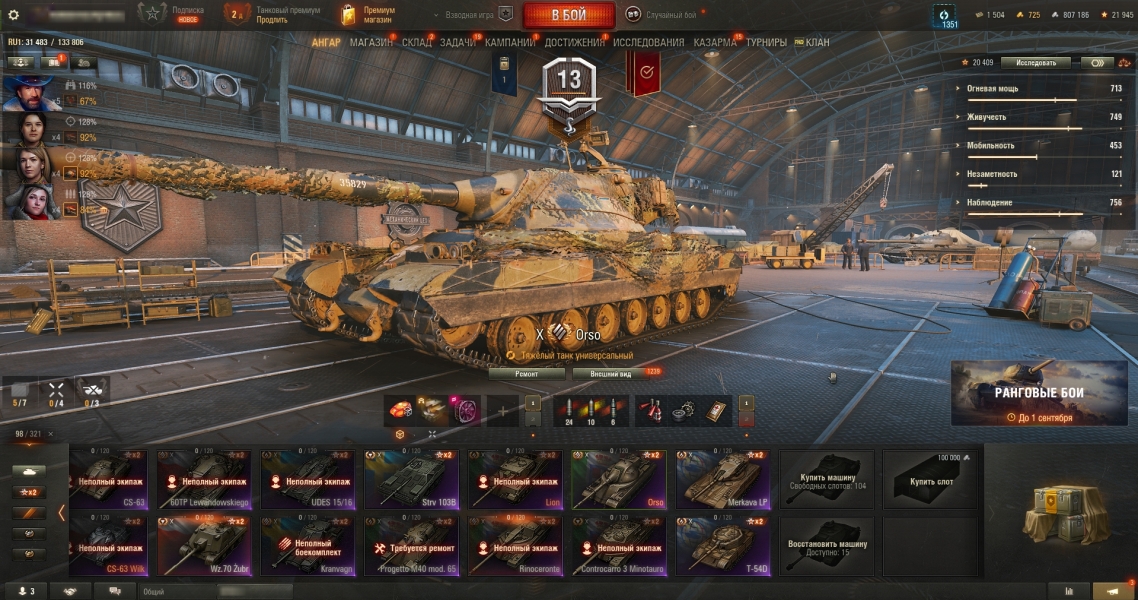This screenshot has width=1138, height=600.
Task: Go to the МАГАЗИН tab
Action: click(371, 43)
